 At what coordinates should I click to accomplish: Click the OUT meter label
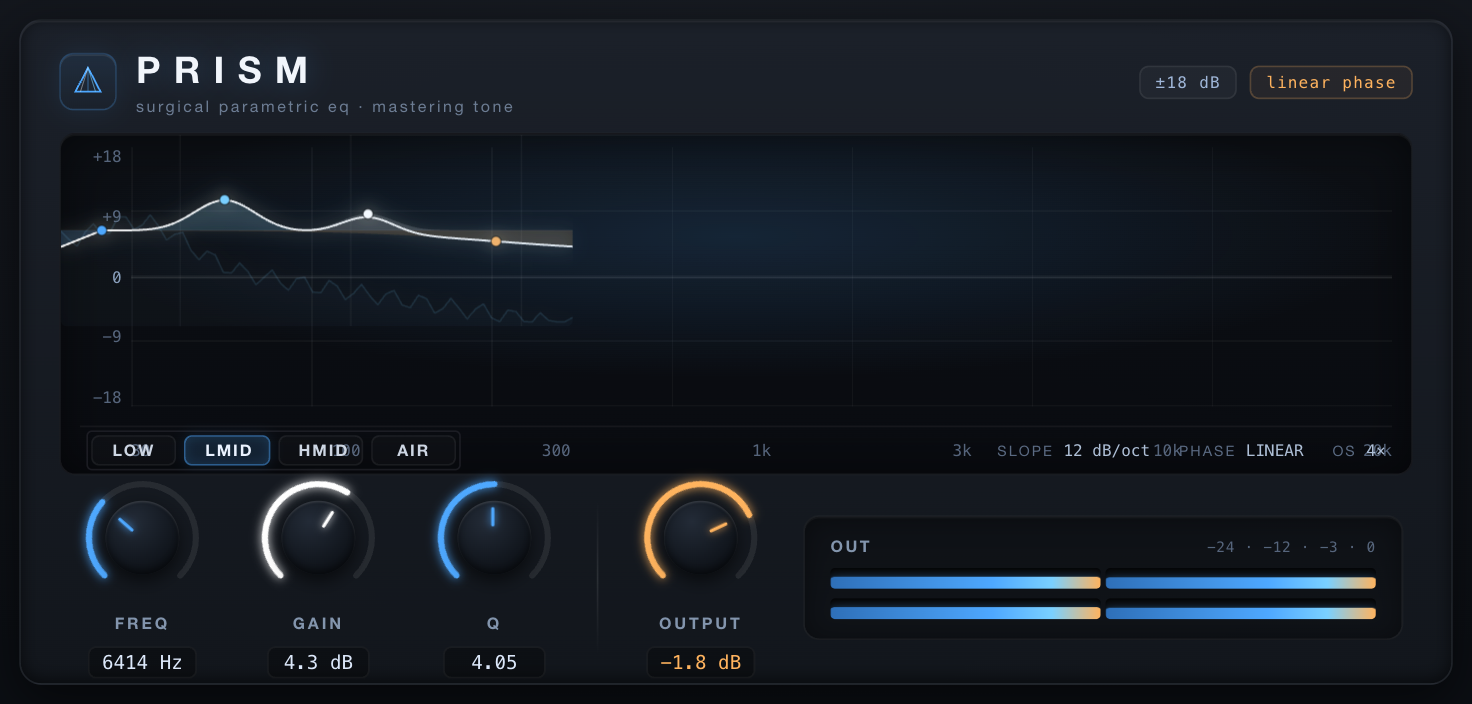tap(850, 547)
